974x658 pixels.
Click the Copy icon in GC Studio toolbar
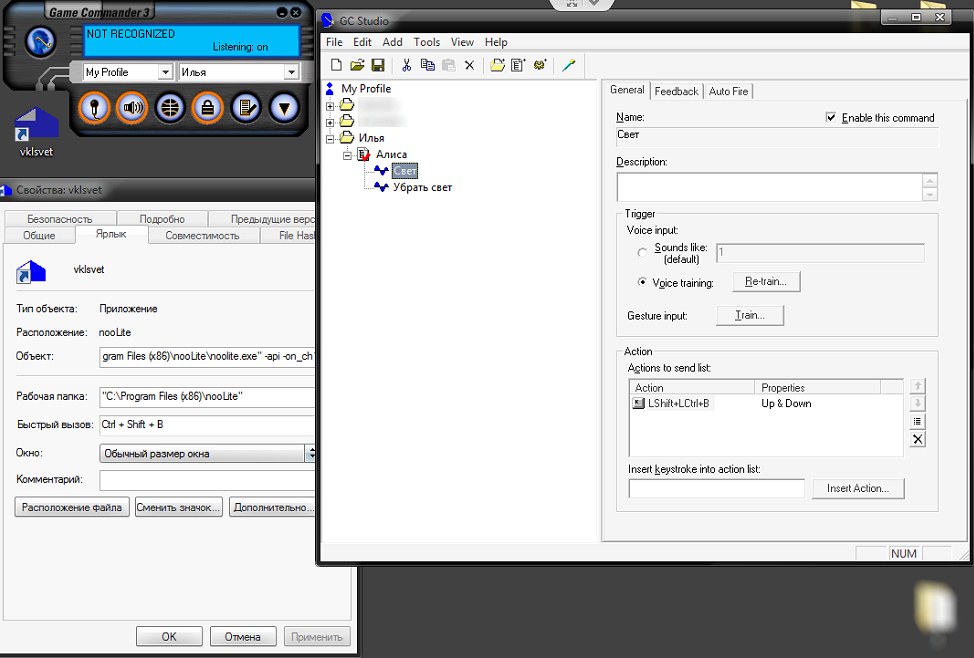[427, 65]
